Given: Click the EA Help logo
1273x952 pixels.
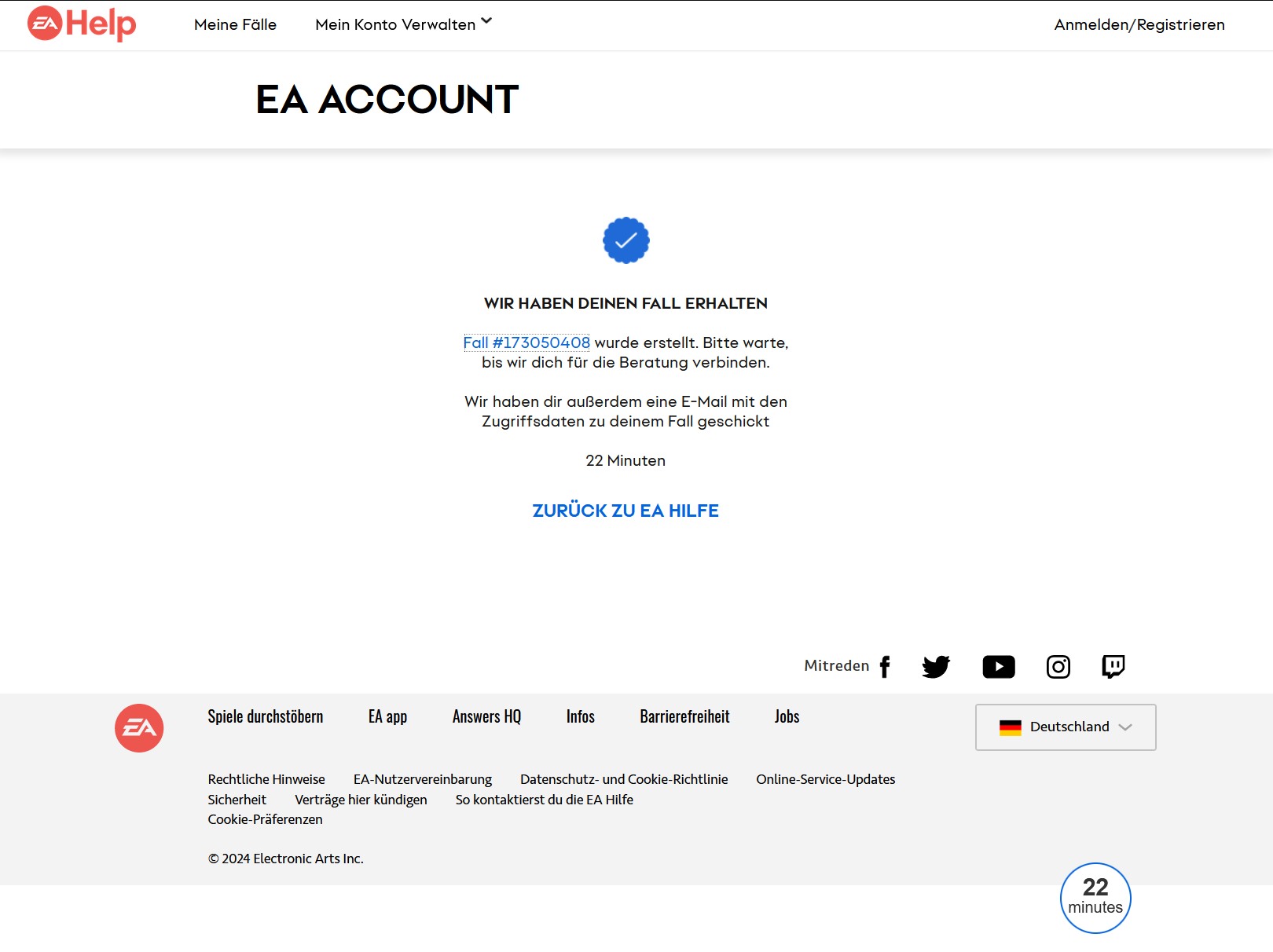Looking at the screenshot, I should point(82,24).
